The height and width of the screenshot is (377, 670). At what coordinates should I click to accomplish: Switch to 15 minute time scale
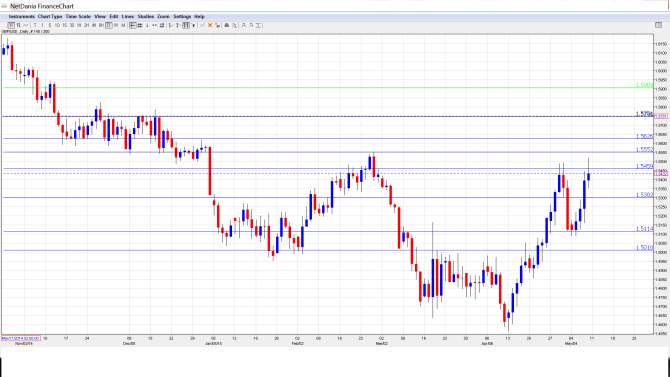[65, 26]
